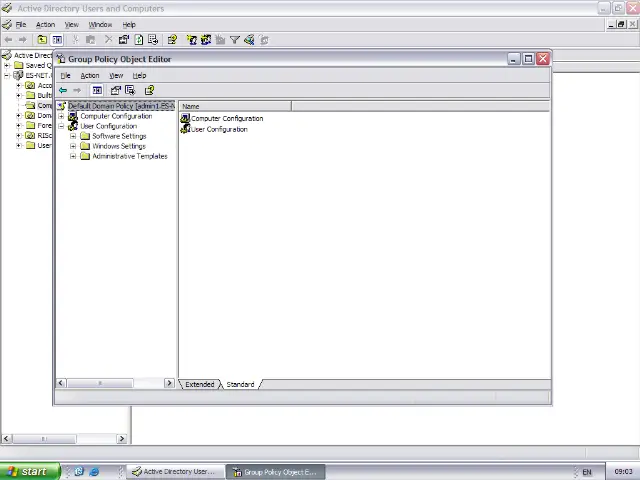This screenshot has height=480, width=640.
Task: Expand the Builtin folder node in Active Directory tree
Action: tap(18, 96)
